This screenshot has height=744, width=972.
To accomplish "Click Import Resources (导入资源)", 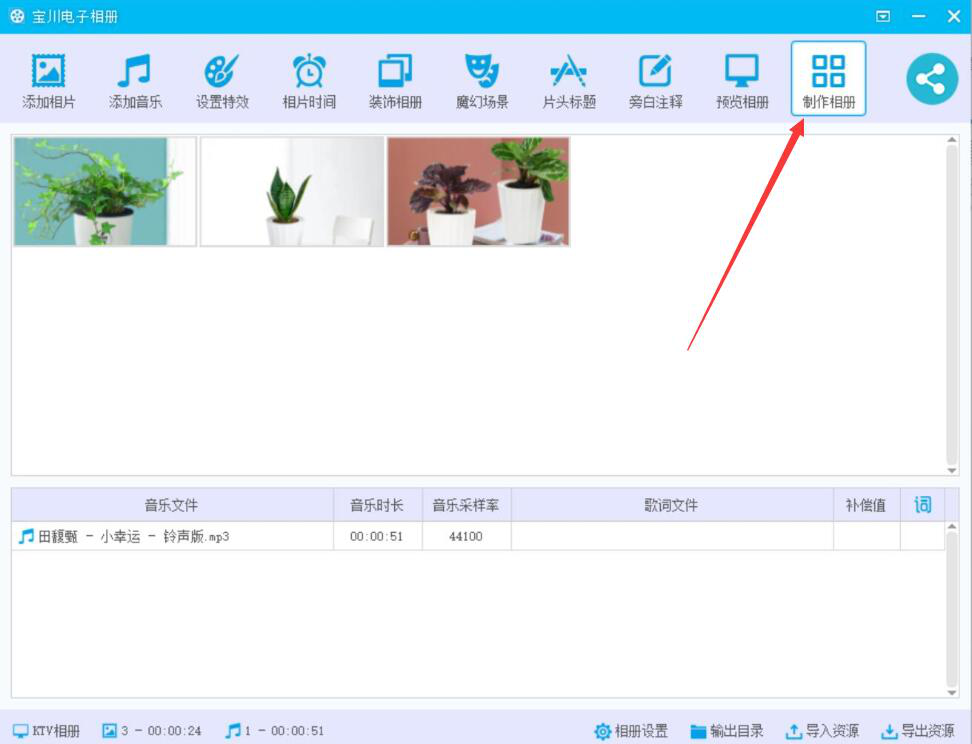I will (822, 731).
